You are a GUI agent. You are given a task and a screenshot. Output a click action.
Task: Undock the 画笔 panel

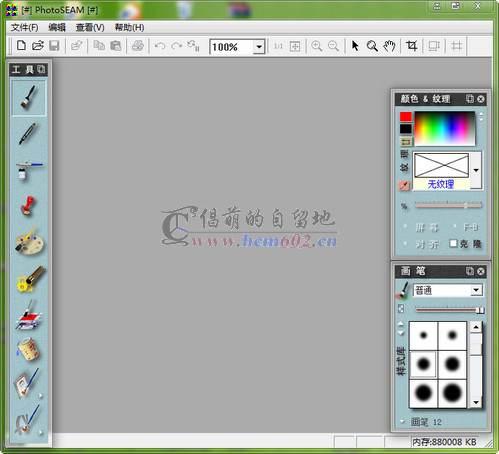(470, 271)
